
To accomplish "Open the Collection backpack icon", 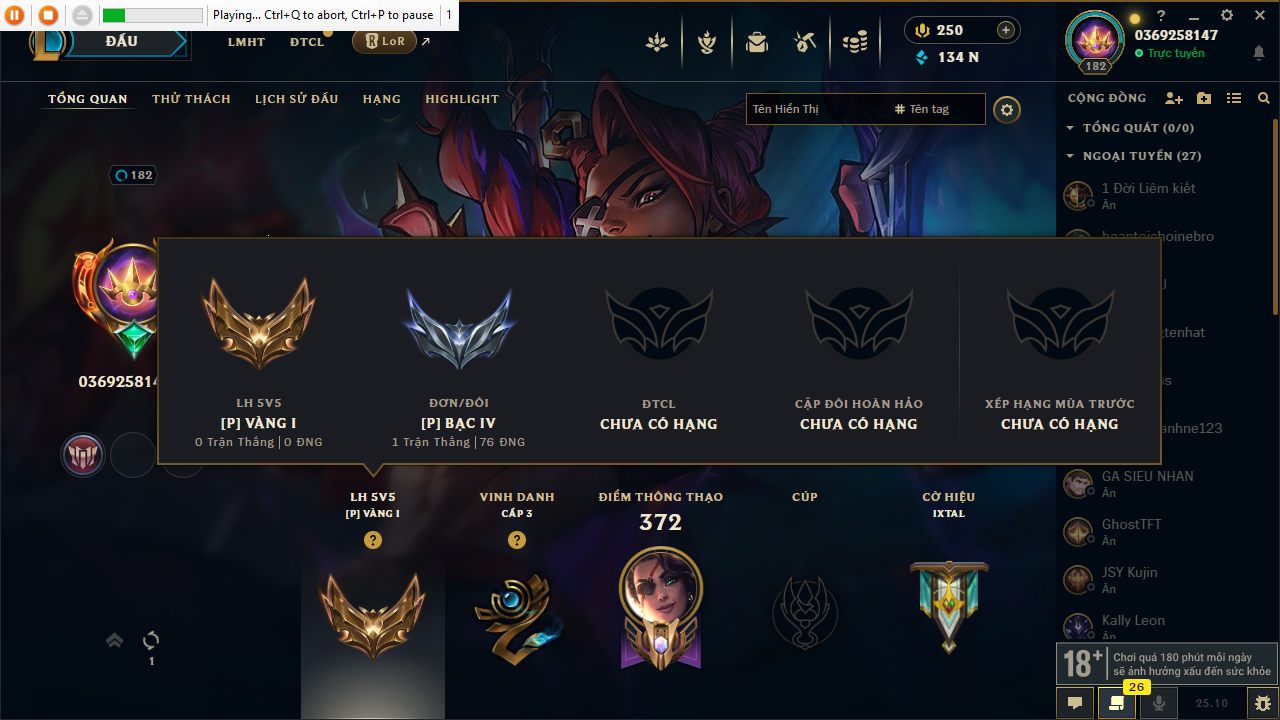I will [757, 42].
